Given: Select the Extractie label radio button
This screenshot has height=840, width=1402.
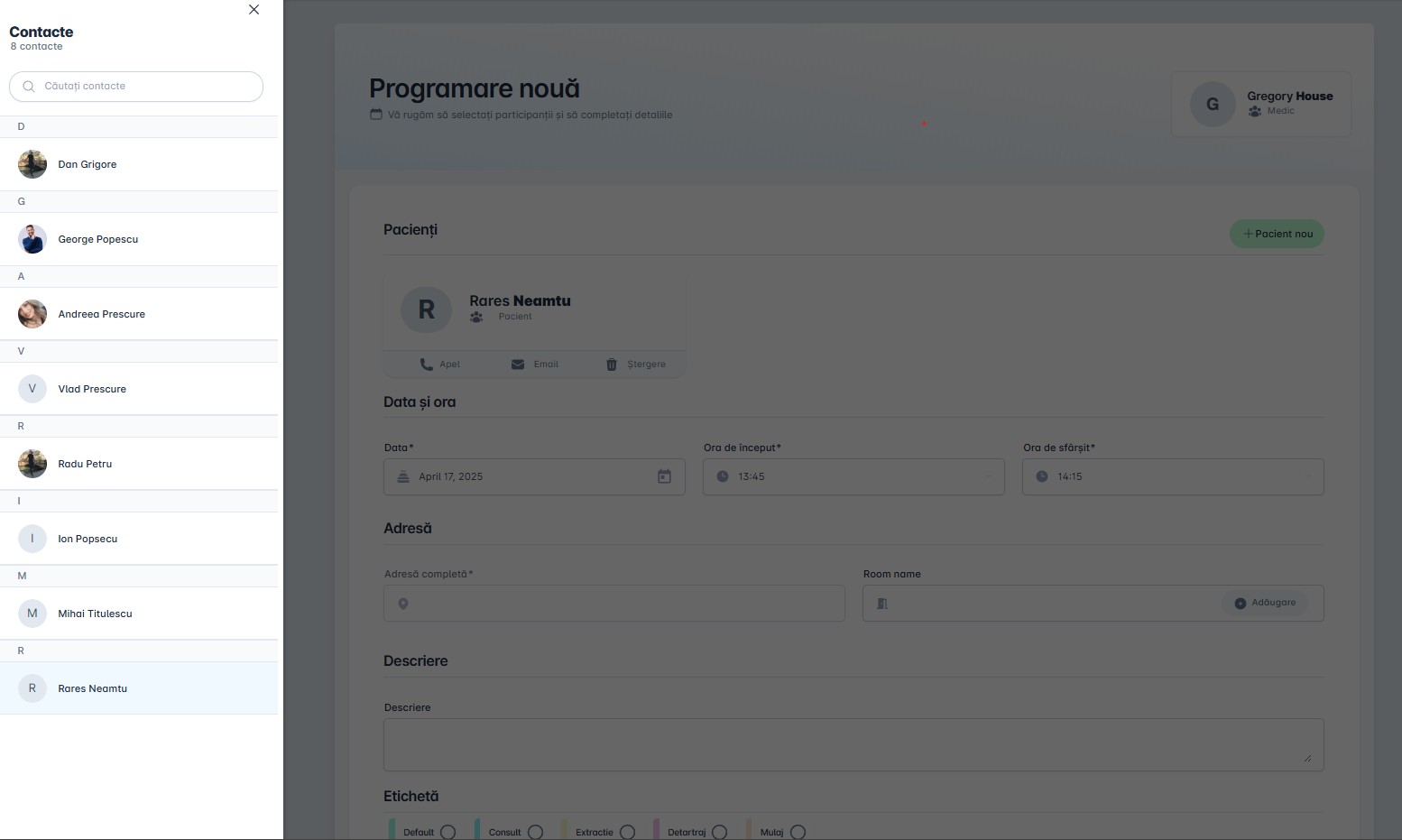Looking at the screenshot, I should pyautogui.click(x=627, y=832).
